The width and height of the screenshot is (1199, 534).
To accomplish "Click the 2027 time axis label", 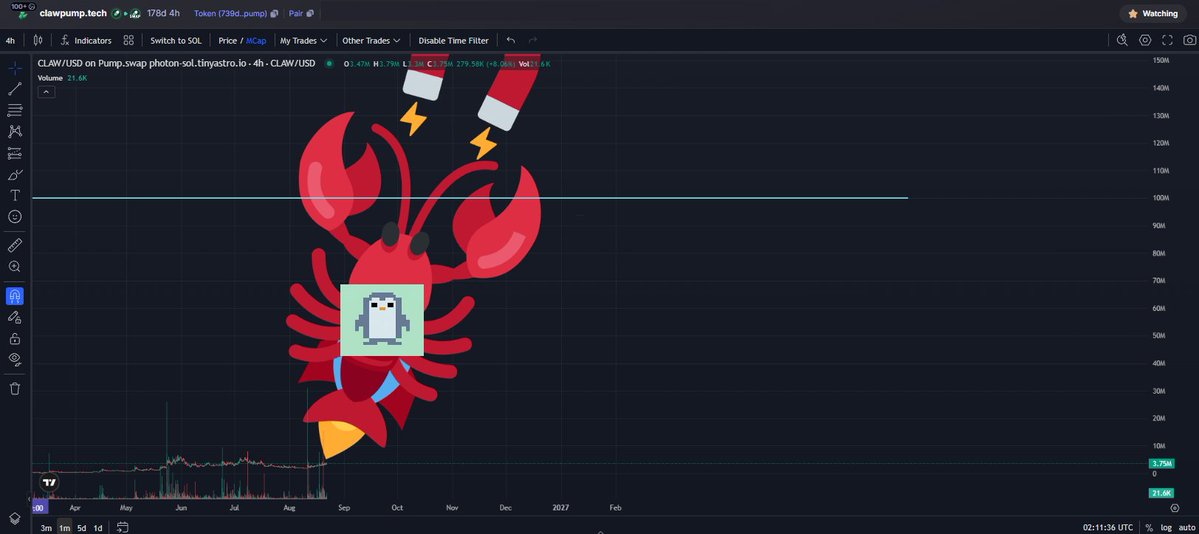I will click(561, 507).
